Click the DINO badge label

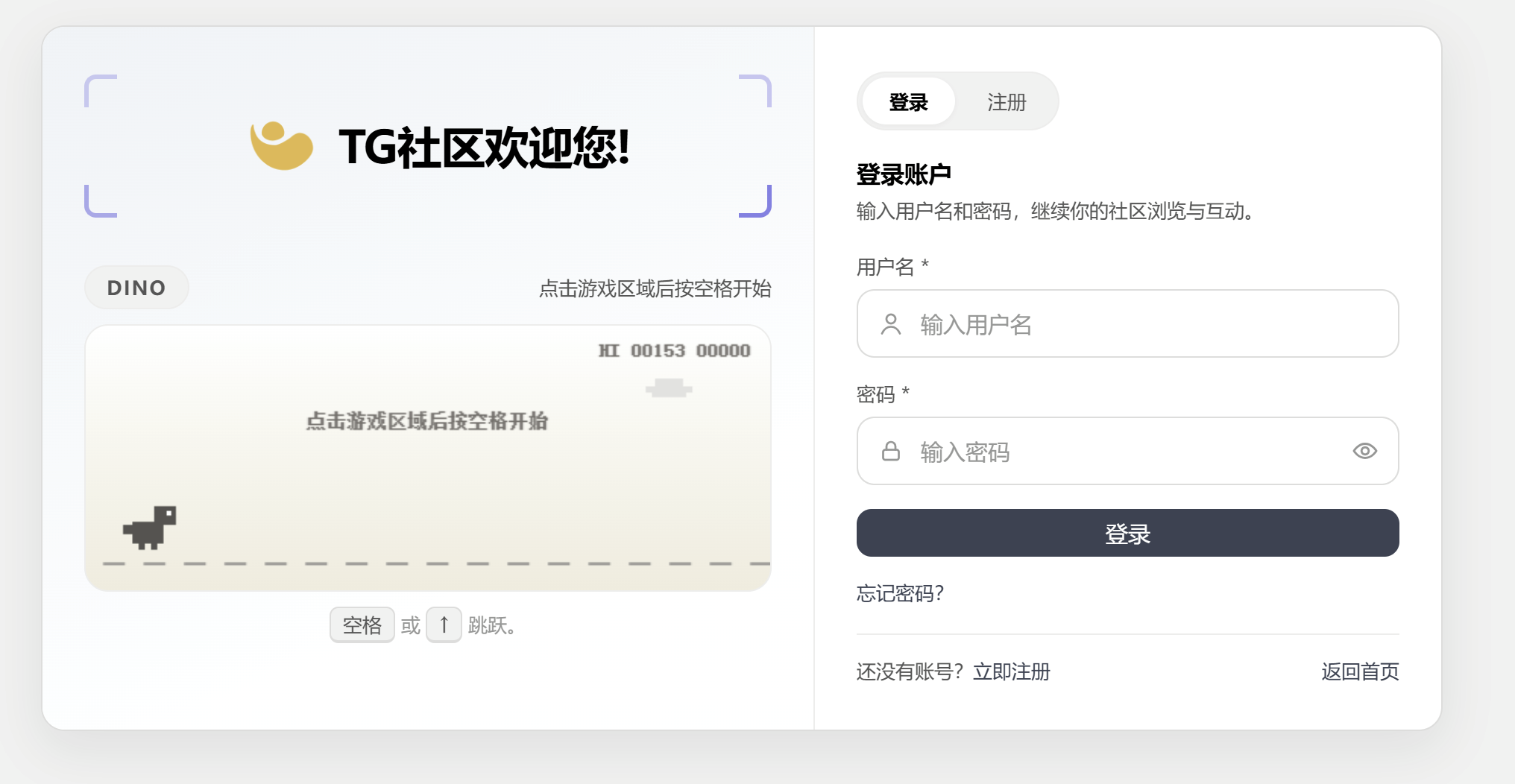[x=136, y=288]
